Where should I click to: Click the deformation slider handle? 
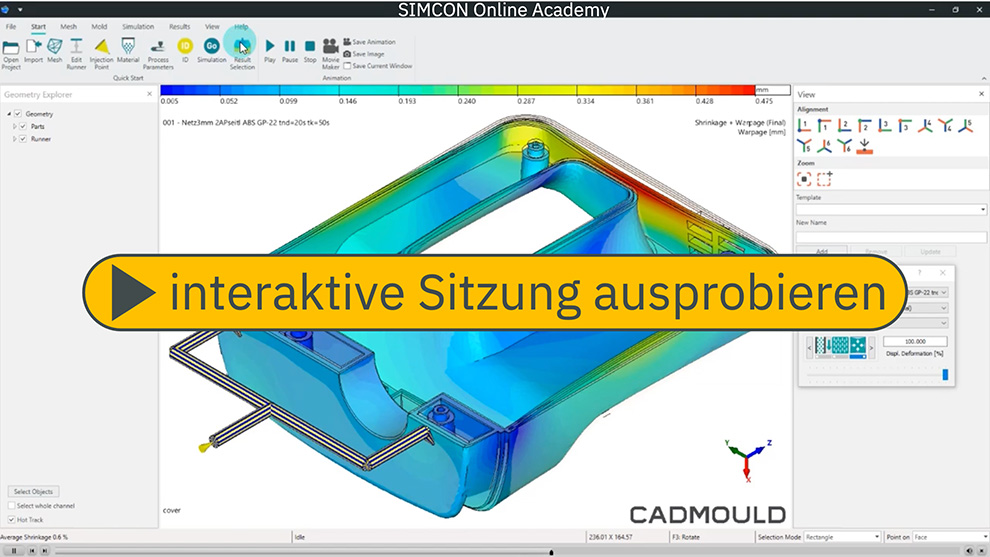[x=945, y=374]
